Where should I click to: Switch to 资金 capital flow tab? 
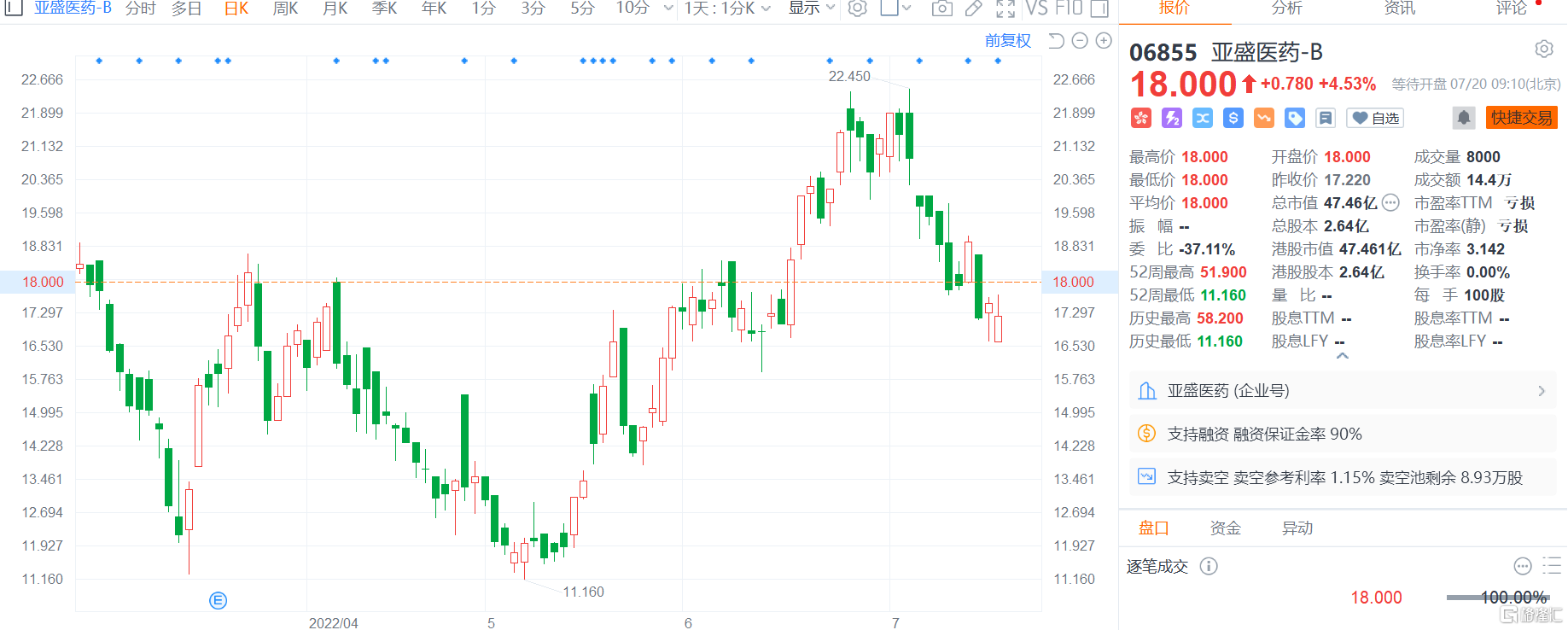click(x=1226, y=528)
